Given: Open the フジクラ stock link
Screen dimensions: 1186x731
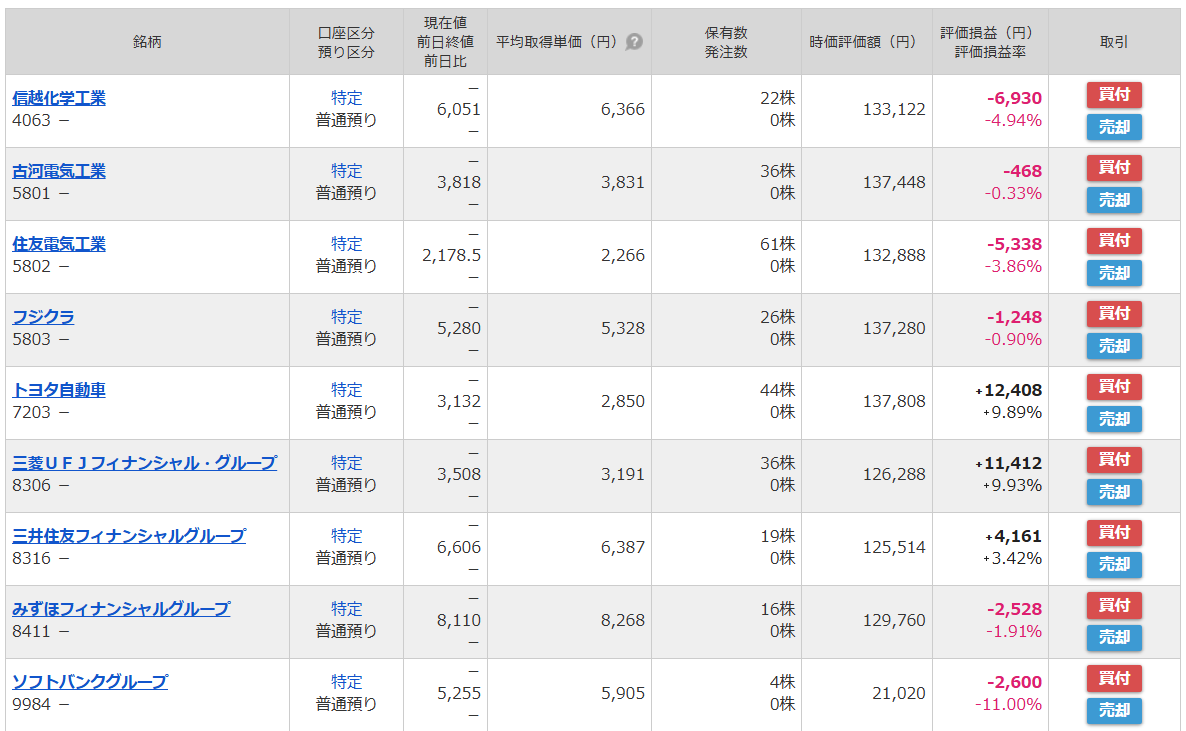Looking at the screenshot, I should (43, 317).
